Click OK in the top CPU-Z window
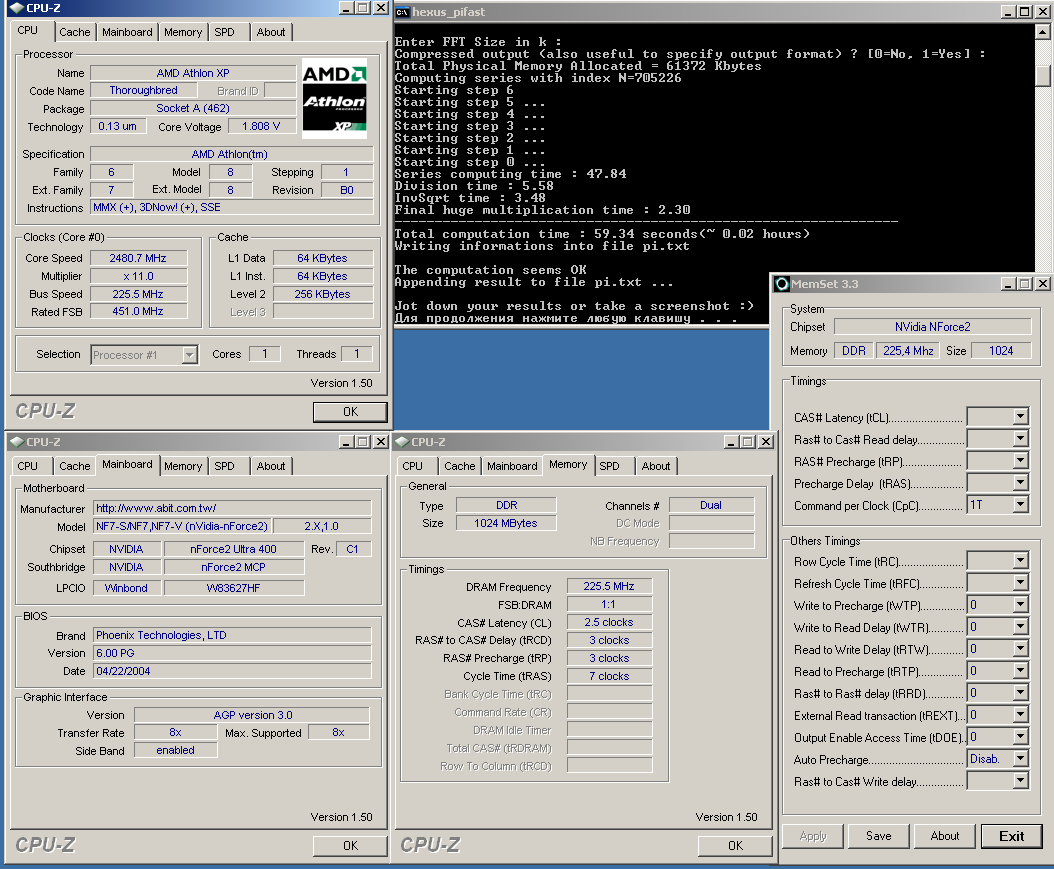Screen dimensions: 1054x869 click(x=350, y=411)
